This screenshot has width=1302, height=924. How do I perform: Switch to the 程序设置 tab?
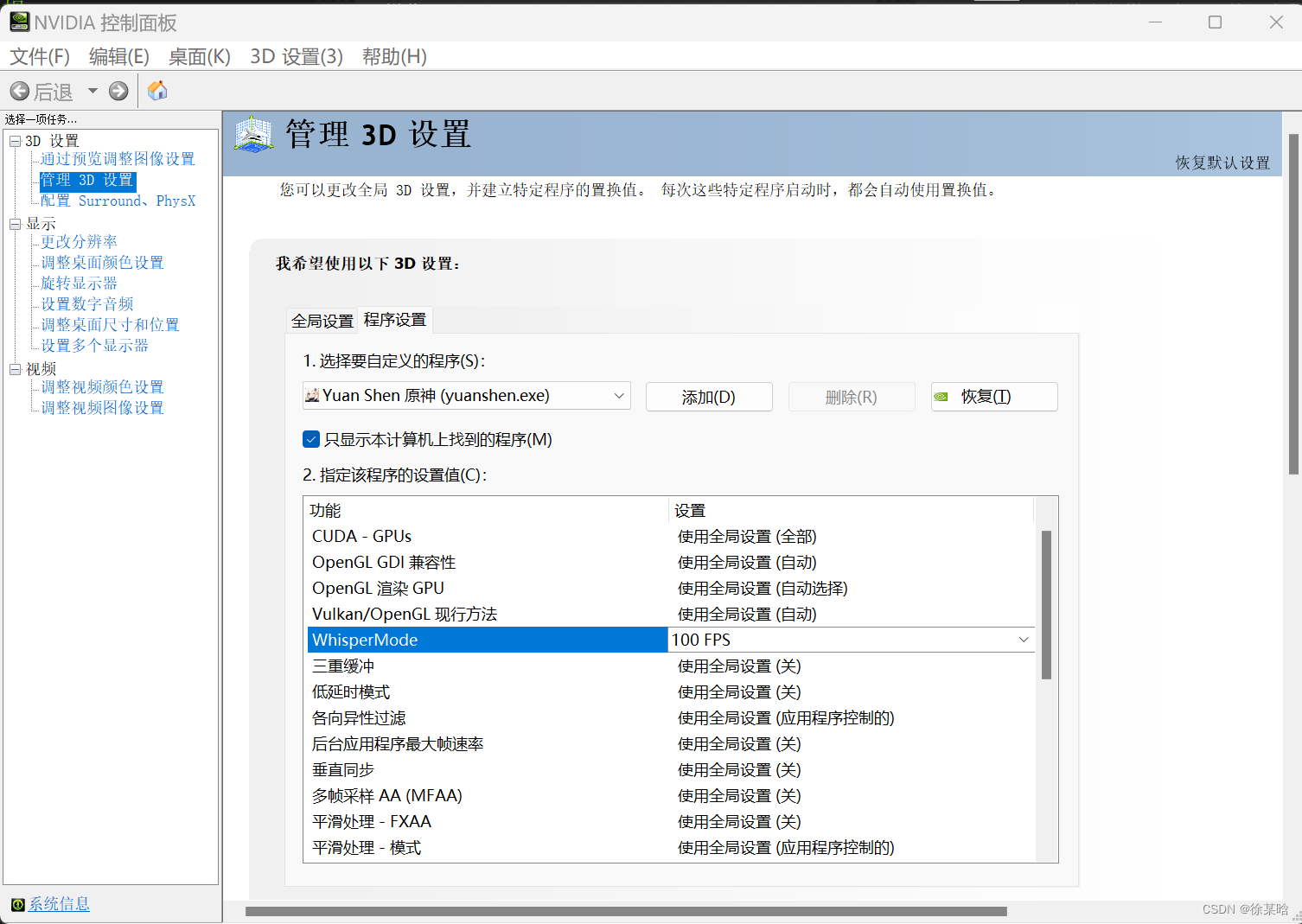pyautogui.click(x=395, y=320)
